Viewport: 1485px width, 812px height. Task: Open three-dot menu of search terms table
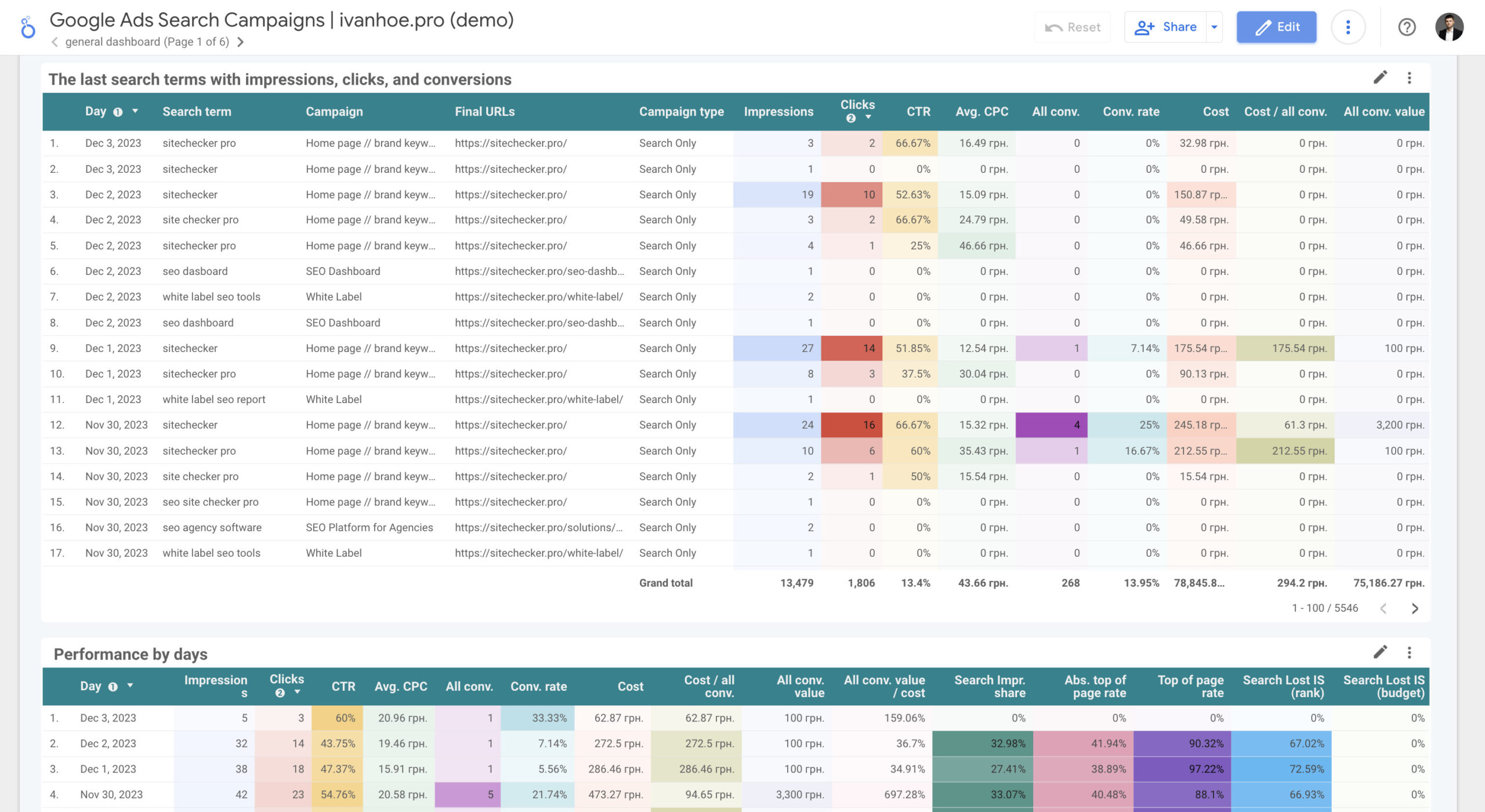coord(1409,78)
